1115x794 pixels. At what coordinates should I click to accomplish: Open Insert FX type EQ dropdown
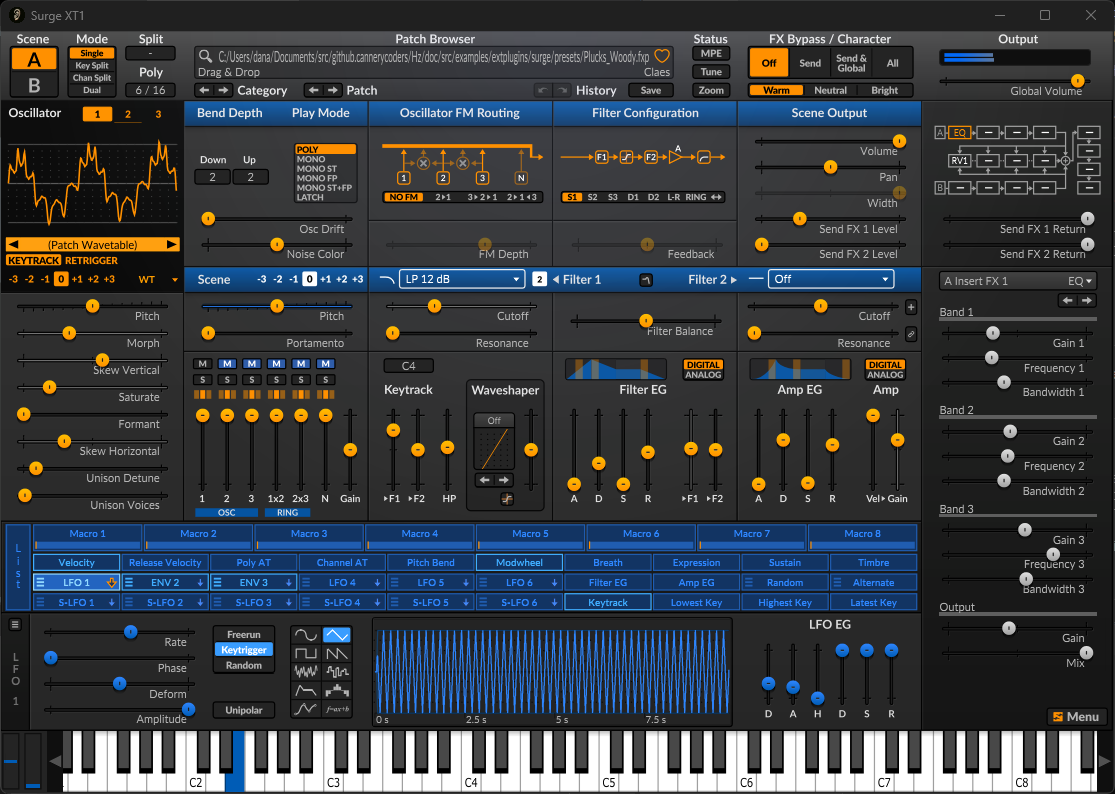pos(1017,281)
